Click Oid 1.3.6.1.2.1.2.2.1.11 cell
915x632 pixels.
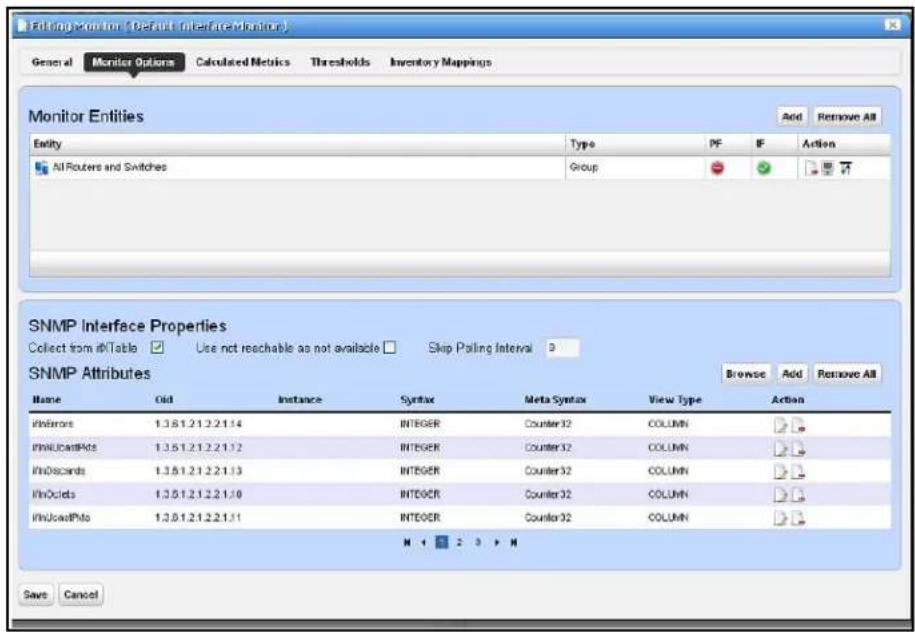[x=198, y=518]
